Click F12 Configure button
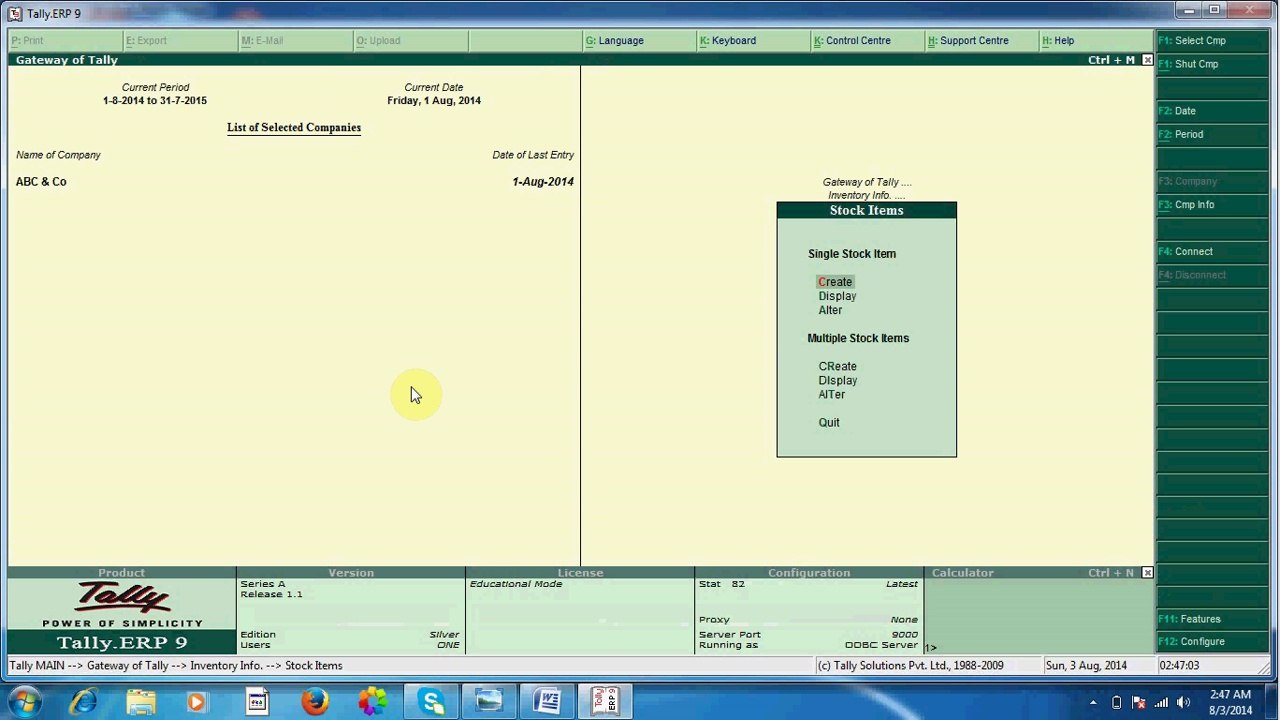Image resolution: width=1280 pixels, height=720 pixels. point(1212,642)
